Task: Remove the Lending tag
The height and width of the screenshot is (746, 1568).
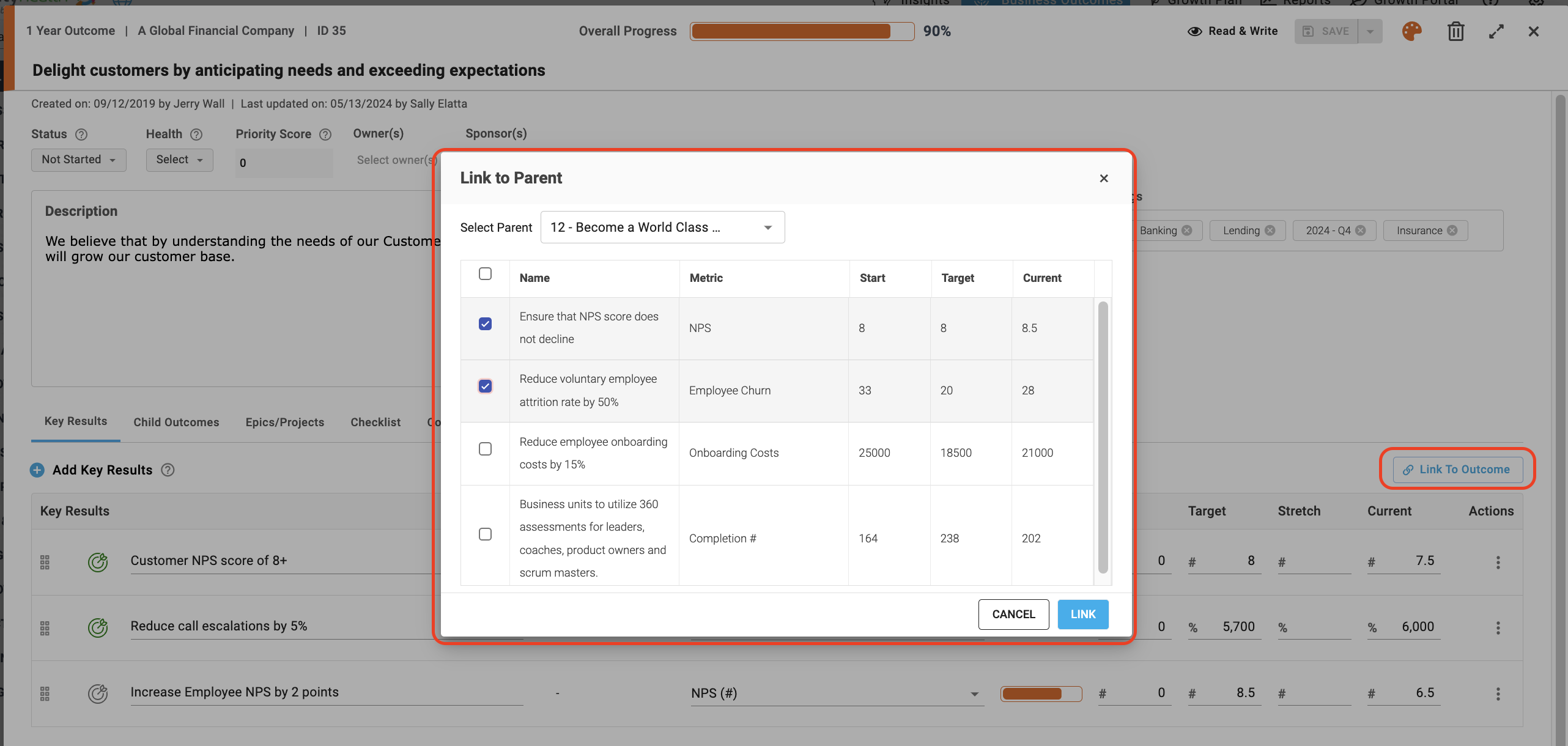Action: [1270, 231]
